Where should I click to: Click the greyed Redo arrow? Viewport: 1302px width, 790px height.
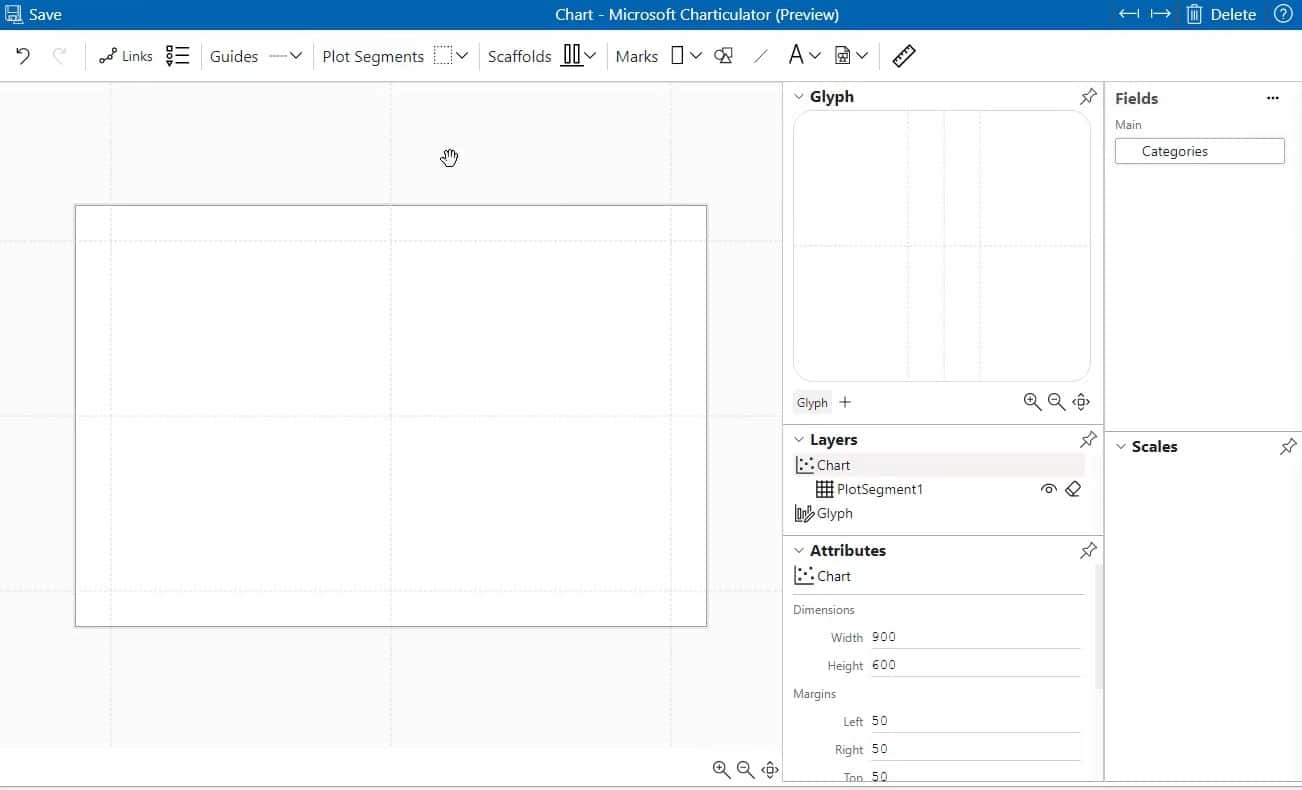click(59, 56)
